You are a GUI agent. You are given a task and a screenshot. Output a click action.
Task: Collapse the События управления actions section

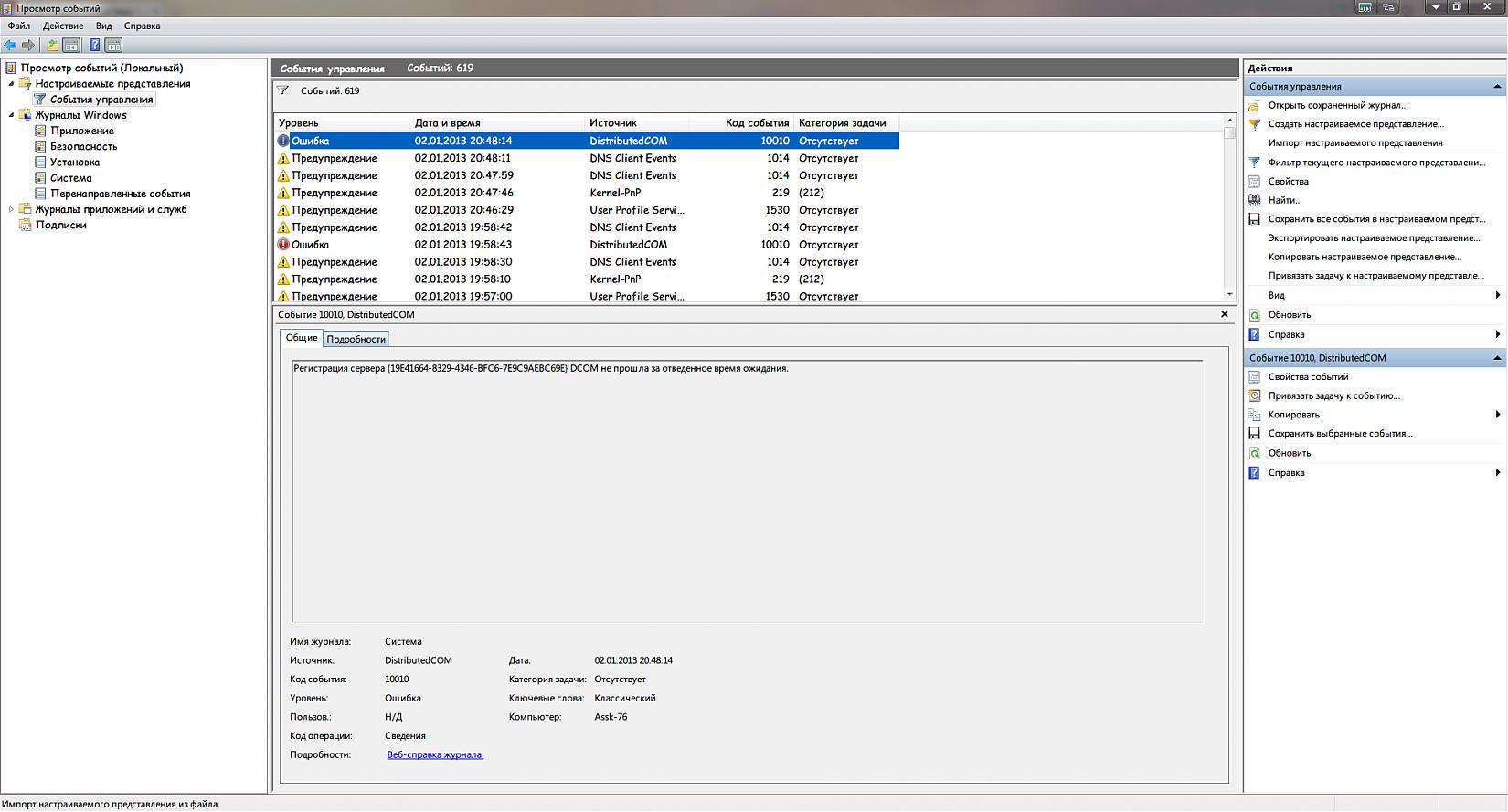pyautogui.click(x=1497, y=86)
